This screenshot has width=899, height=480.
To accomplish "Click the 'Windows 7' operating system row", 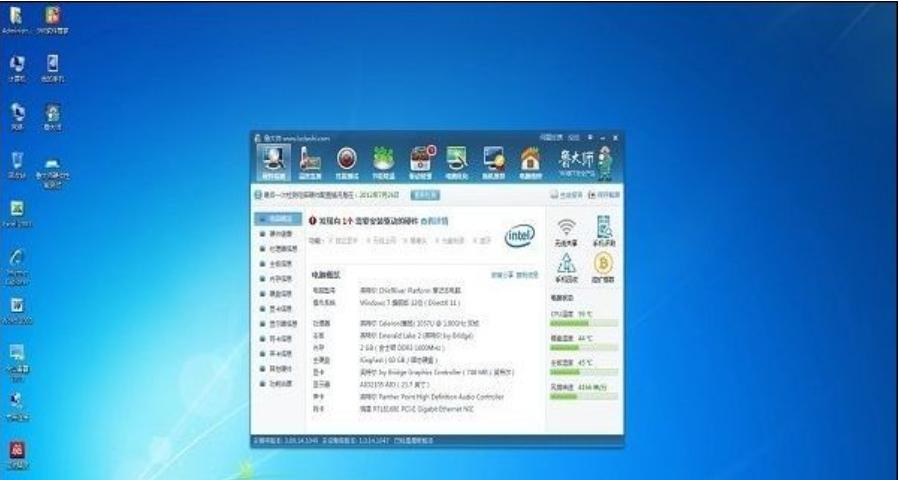I will 410,302.
